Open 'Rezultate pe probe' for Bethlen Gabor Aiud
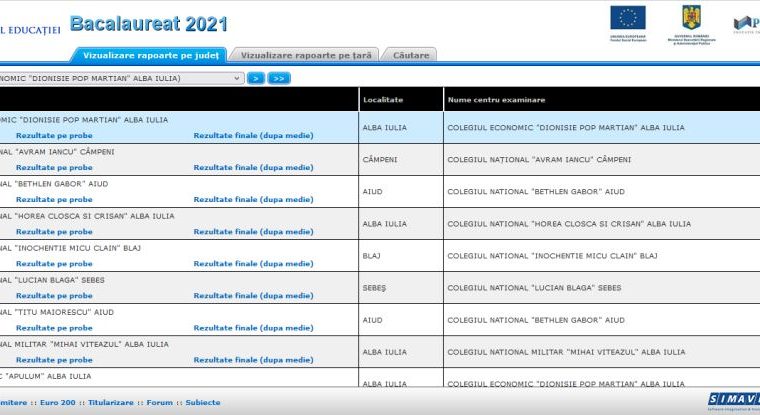The image size is (760, 415). click(x=54, y=200)
